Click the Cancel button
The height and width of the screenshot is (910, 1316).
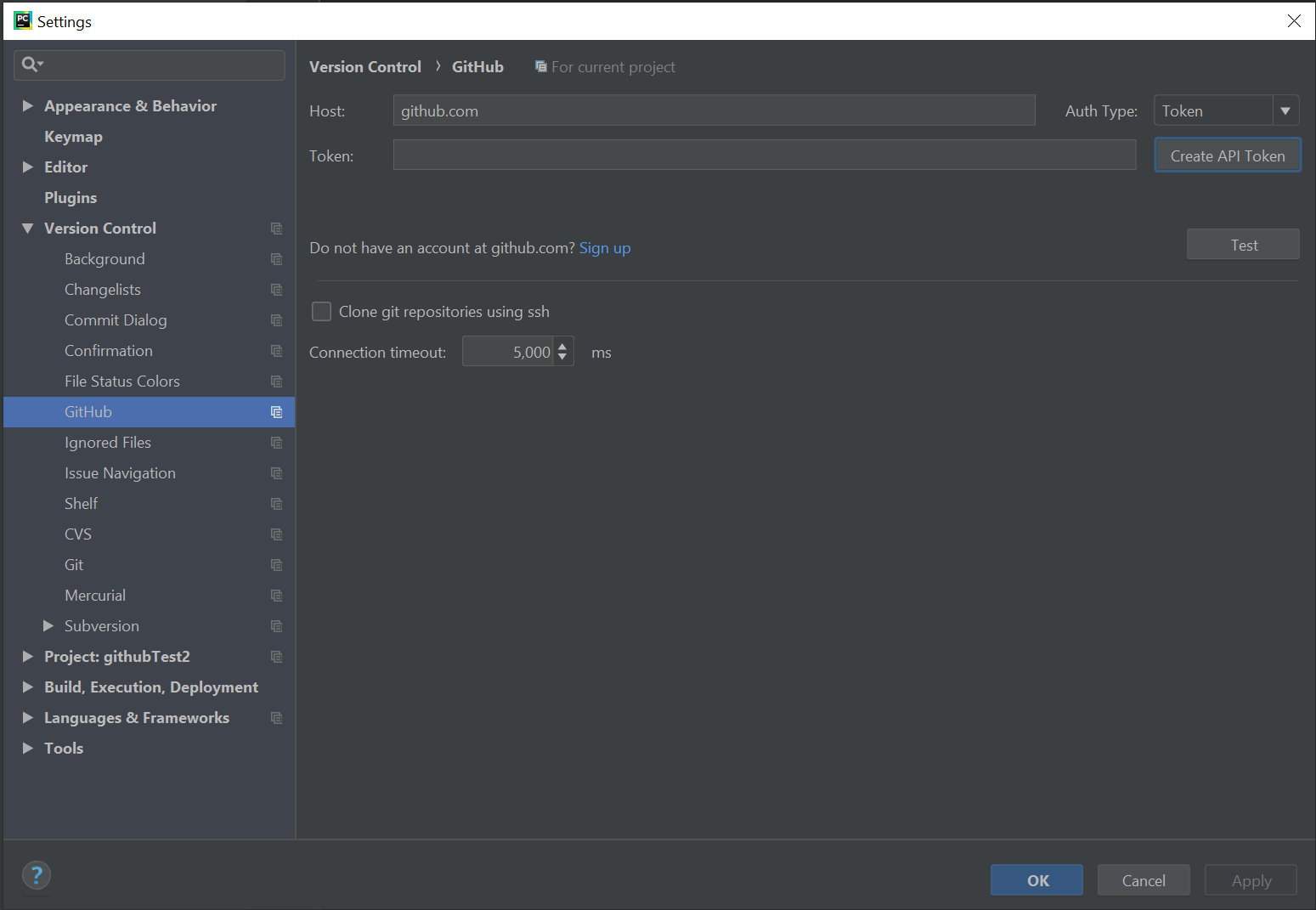click(x=1144, y=880)
